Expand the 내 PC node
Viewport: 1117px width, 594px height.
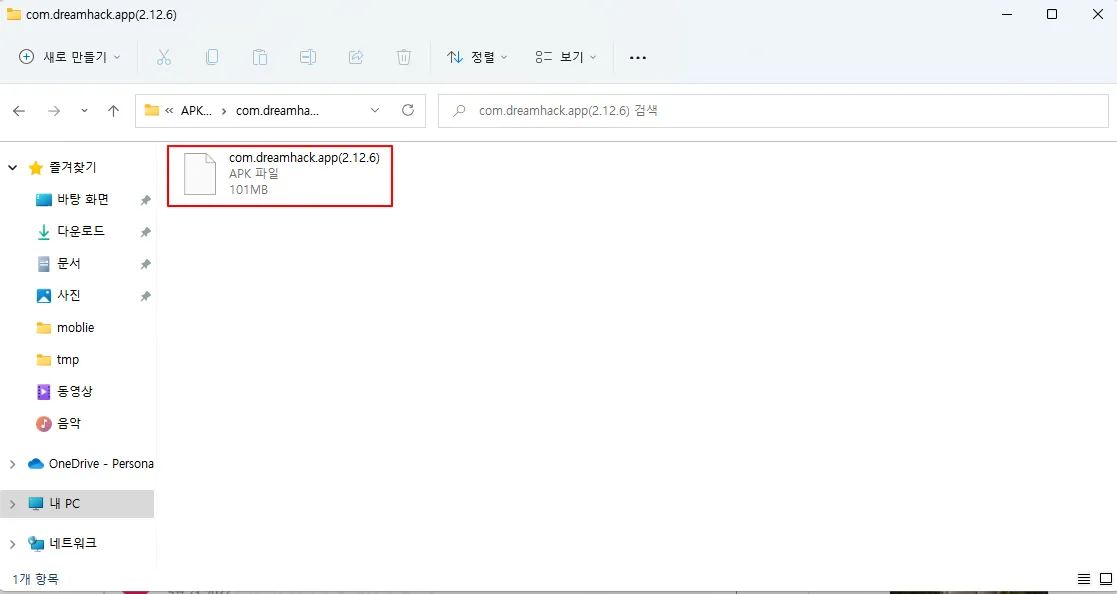[12, 504]
